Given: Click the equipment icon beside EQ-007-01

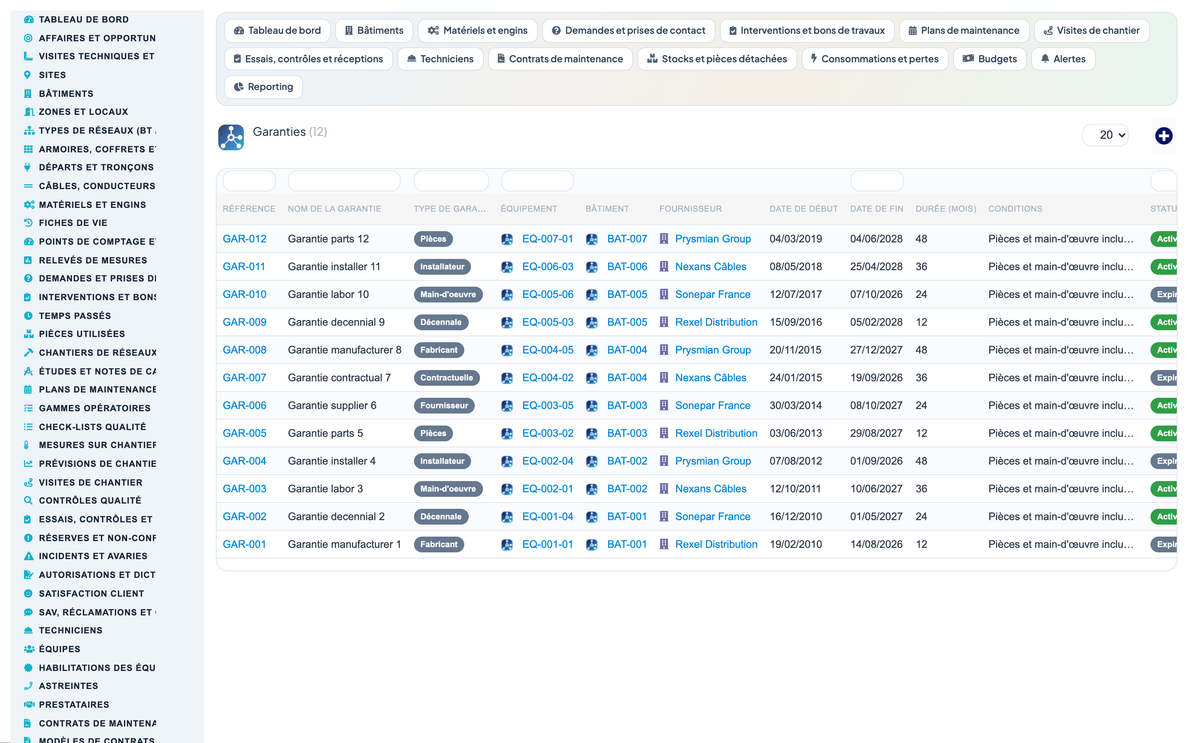Looking at the screenshot, I should pyautogui.click(x=507, y=239).
